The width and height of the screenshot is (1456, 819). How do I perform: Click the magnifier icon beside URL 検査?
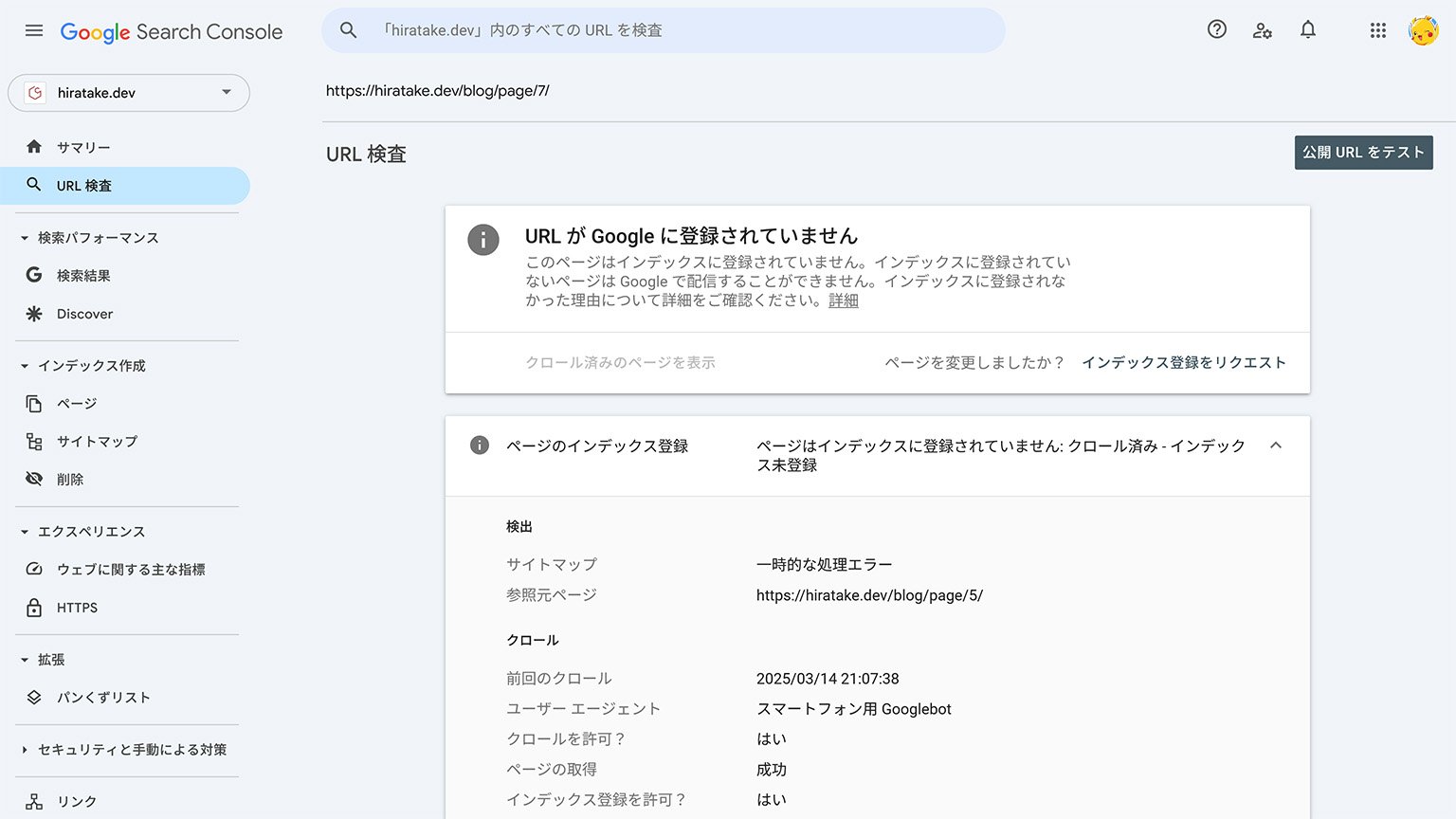tap(34, 185)
